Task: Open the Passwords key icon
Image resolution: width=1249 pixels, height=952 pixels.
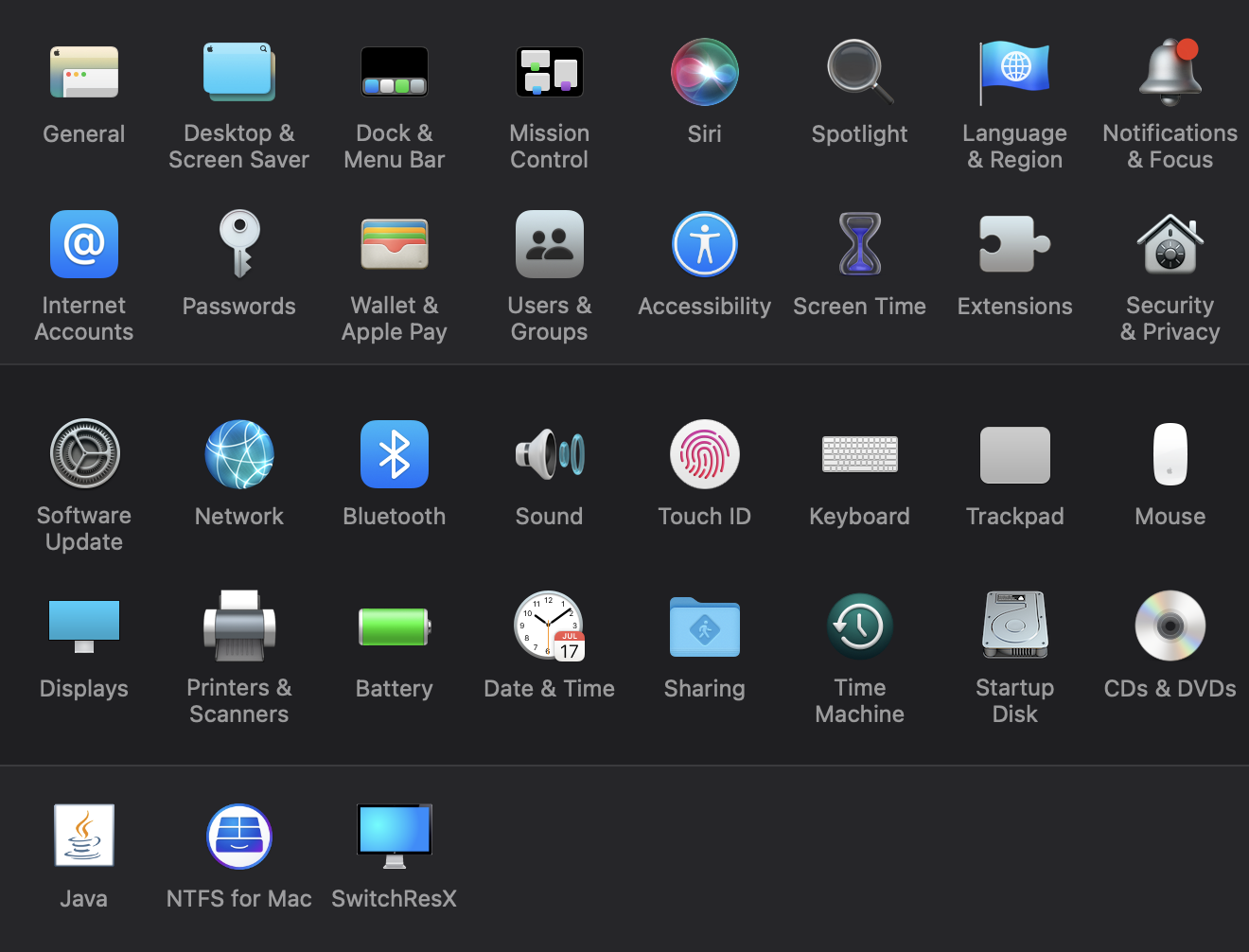Action: (239, 244)
